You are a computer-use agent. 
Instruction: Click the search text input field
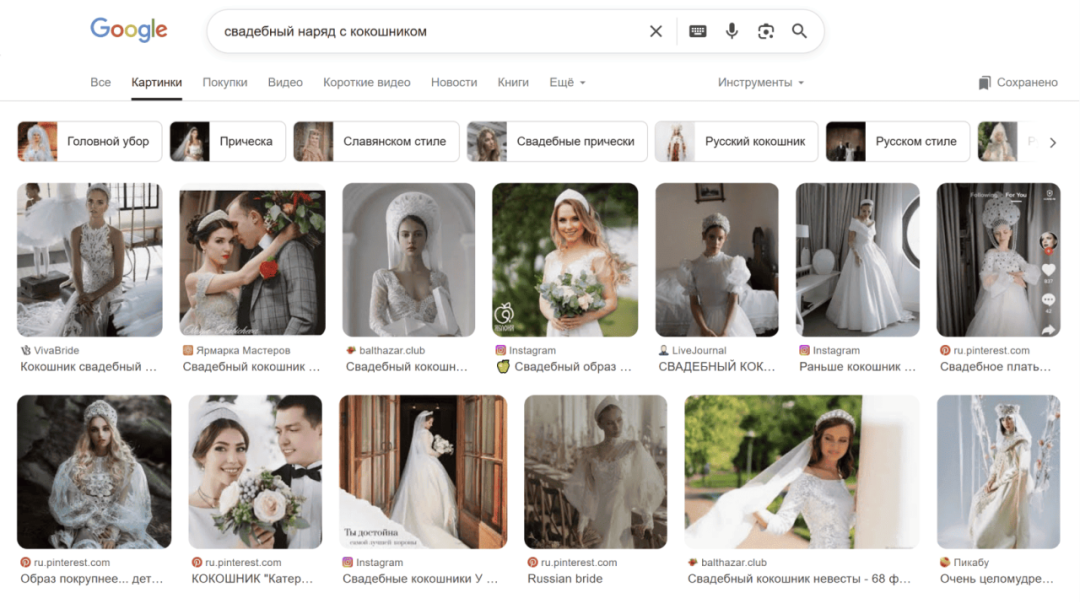pos(430,31)
